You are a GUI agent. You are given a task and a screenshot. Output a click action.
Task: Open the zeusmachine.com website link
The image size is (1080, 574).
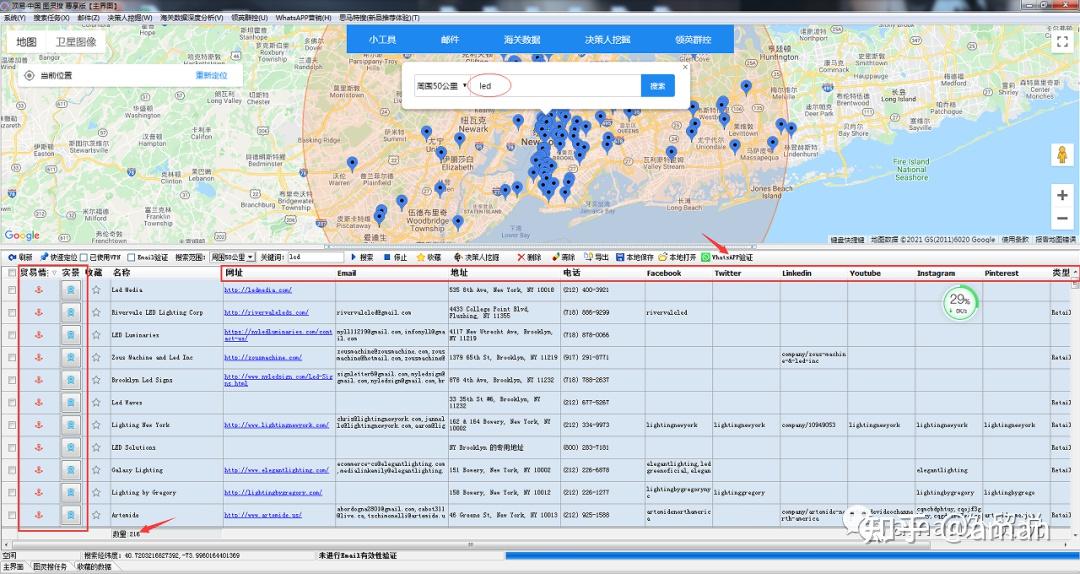[262, 358]
